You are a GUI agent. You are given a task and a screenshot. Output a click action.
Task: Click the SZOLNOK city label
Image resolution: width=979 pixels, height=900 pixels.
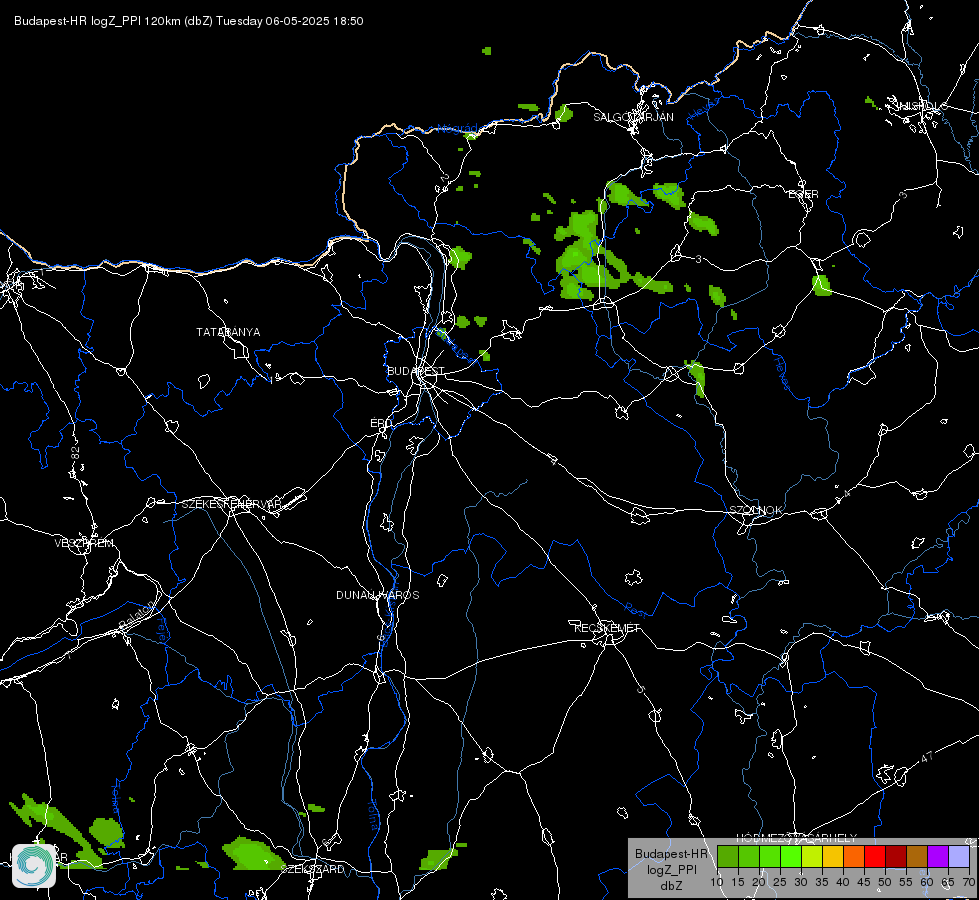[x=756, y=510]
